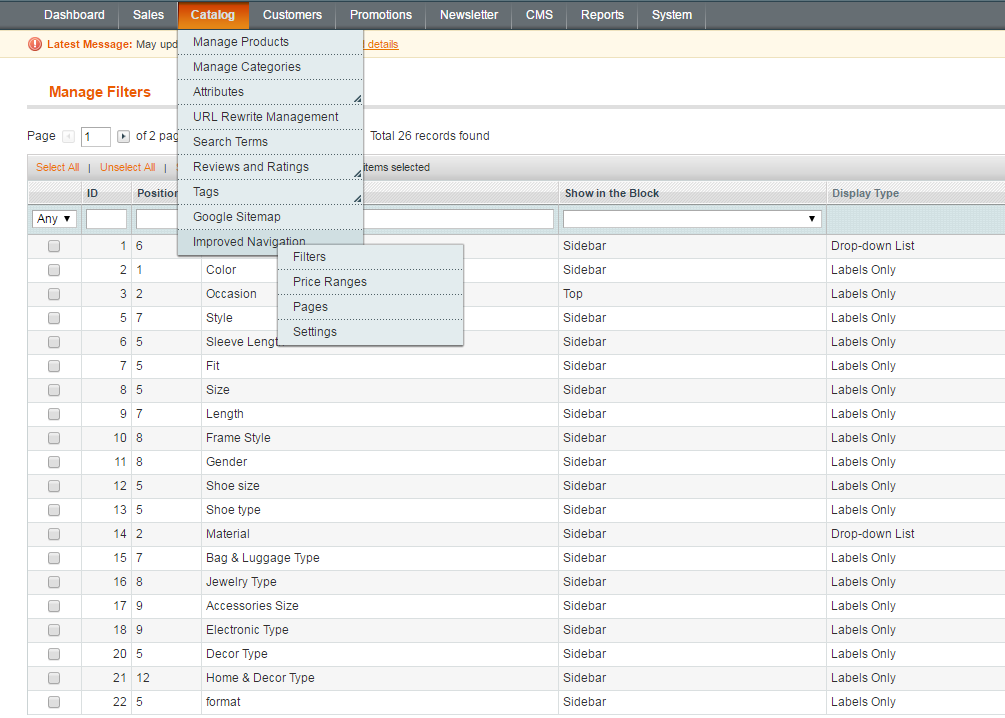Expand the Show in the Block dropdown

pyautogui.click(x=692, y=218)
